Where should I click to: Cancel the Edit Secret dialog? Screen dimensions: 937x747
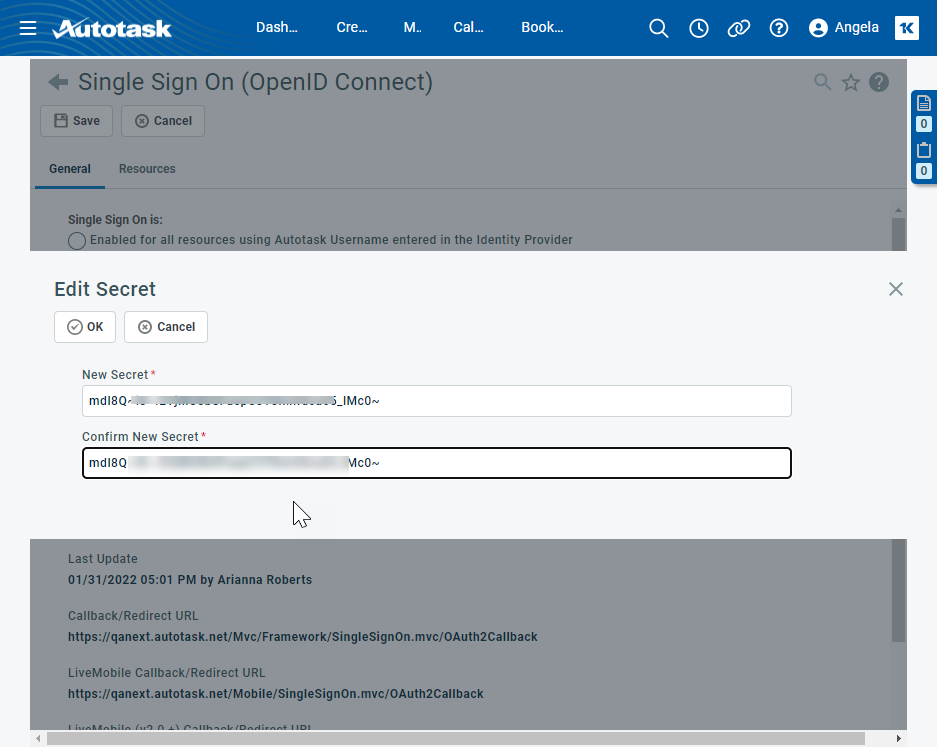pos(166,327)
